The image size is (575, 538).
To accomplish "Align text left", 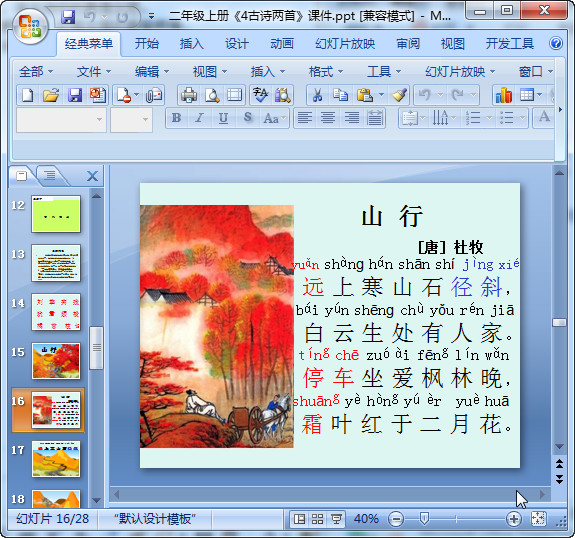I will point(305,118).
